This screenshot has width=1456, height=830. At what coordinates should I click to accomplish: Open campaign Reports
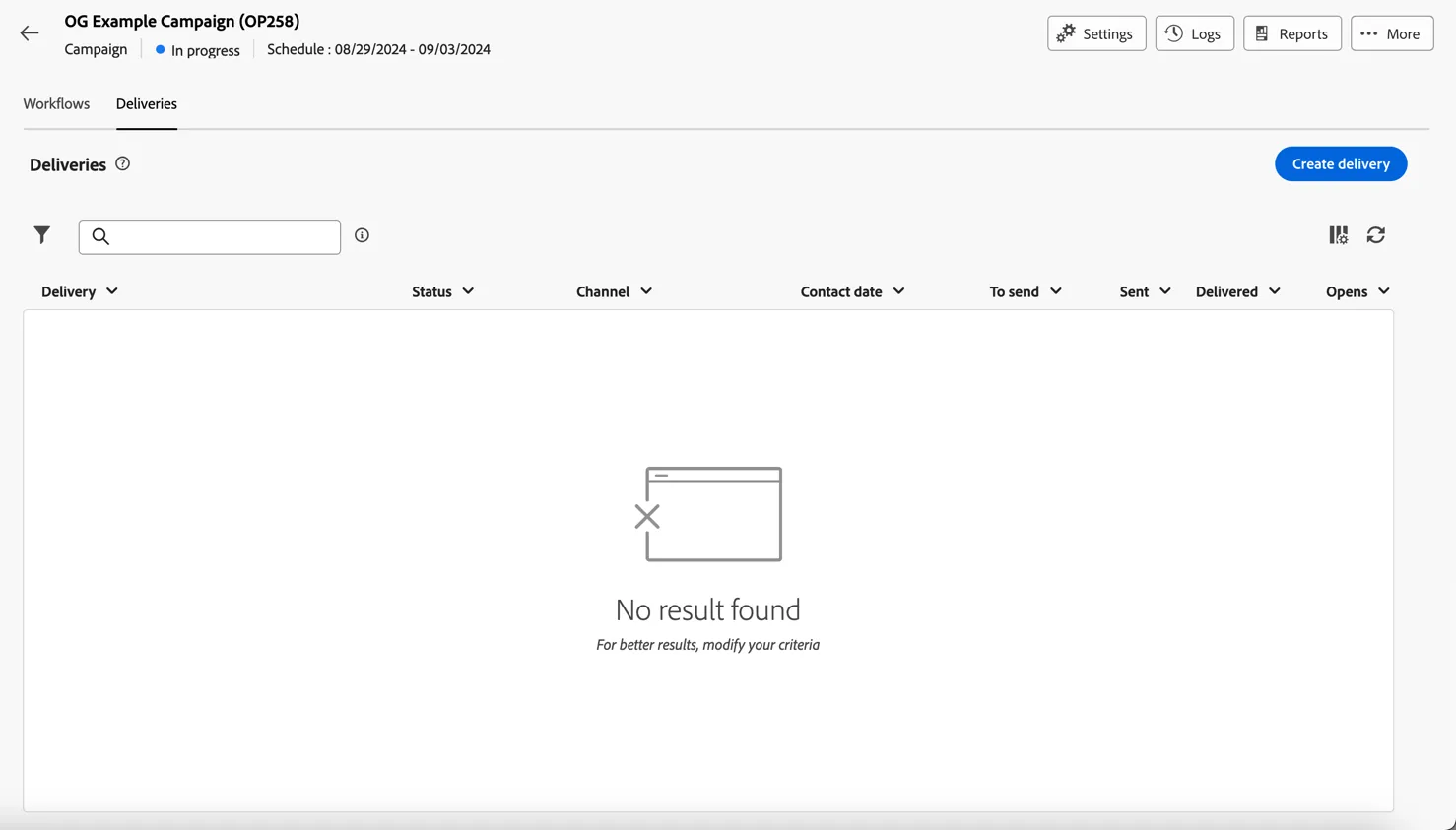tap(1291, 33)
